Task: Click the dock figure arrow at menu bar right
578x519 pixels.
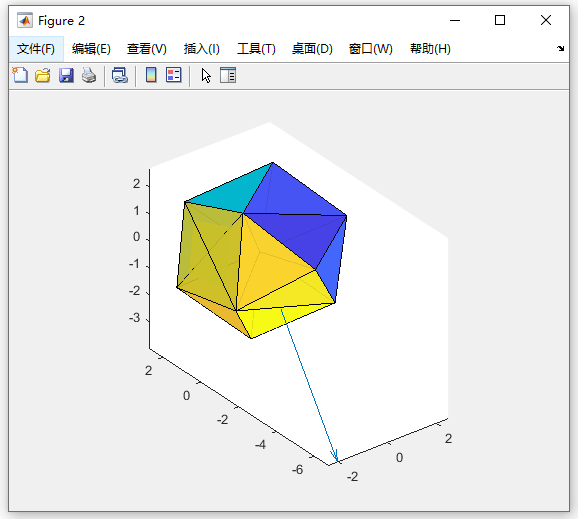Action: (560, 48)
